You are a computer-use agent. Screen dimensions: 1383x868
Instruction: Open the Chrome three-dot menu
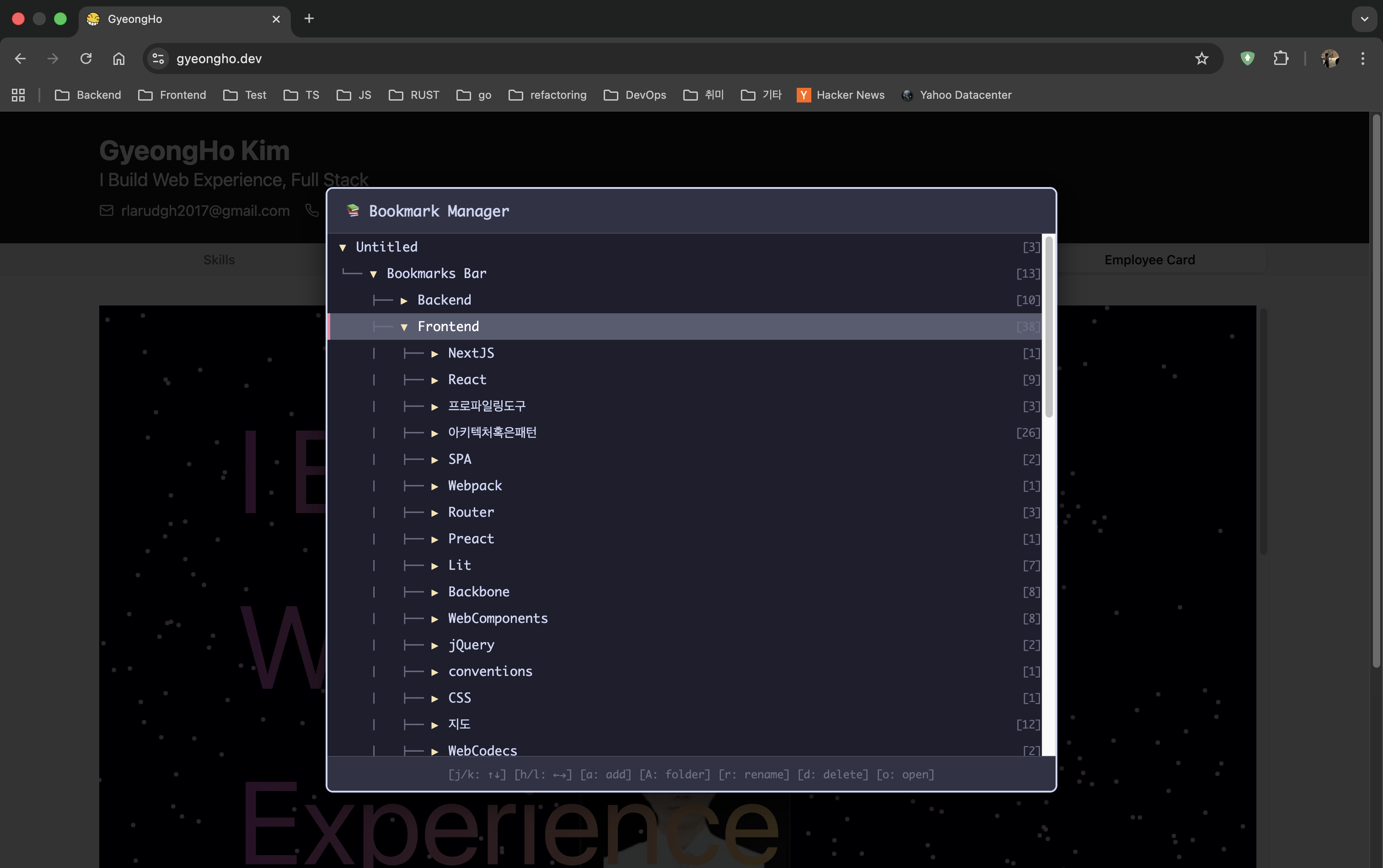[x=1362, y=59]
